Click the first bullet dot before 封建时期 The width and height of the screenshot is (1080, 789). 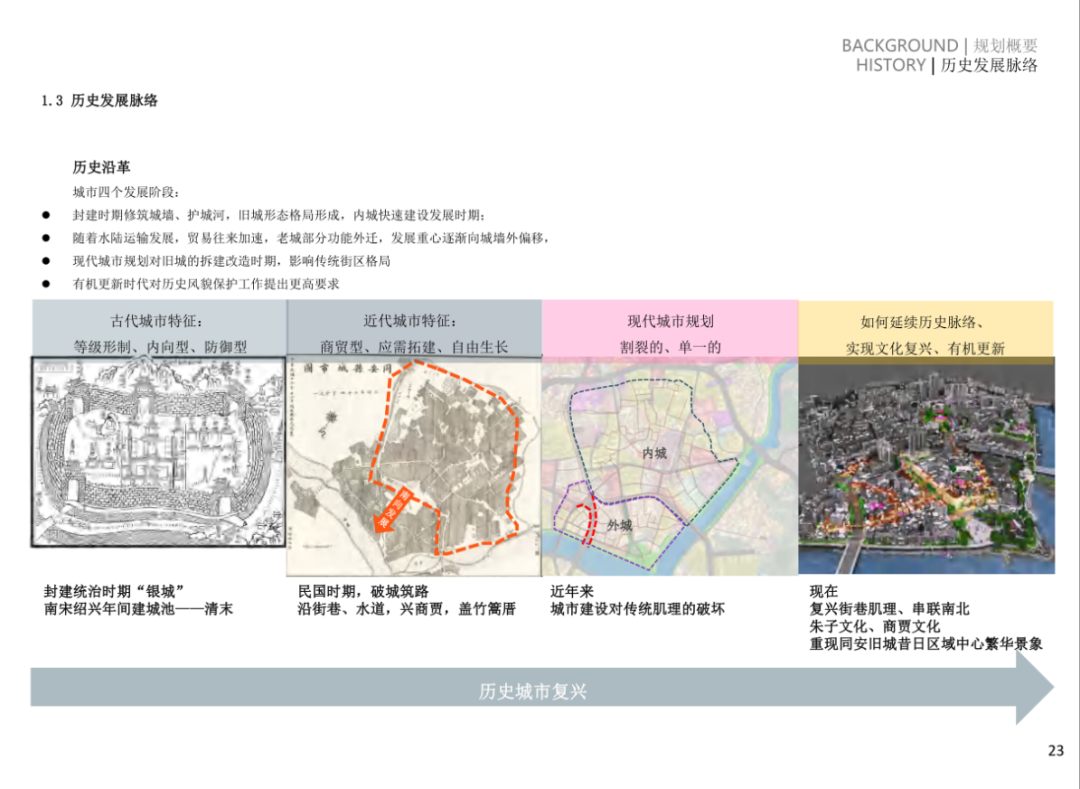coord(45,216)
